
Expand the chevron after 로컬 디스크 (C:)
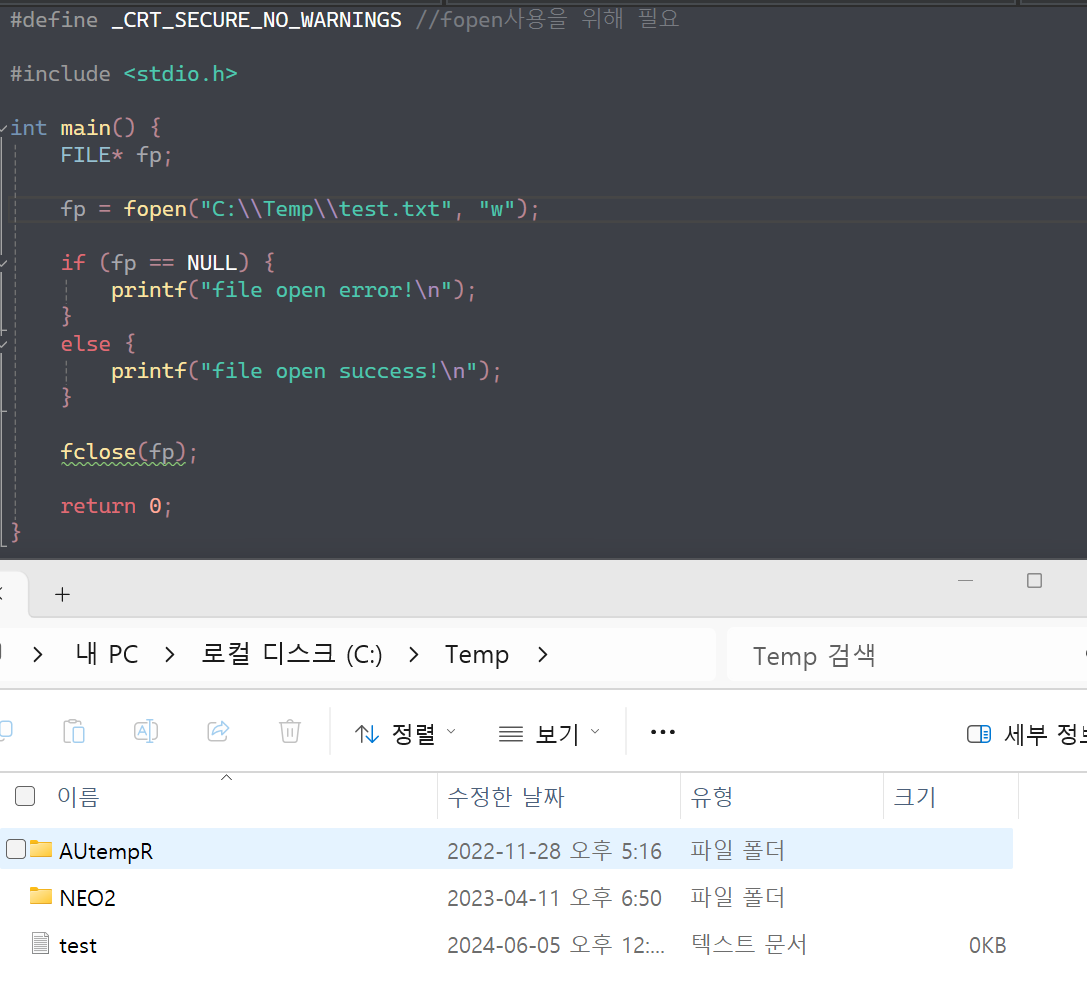(x=414, y=654)
